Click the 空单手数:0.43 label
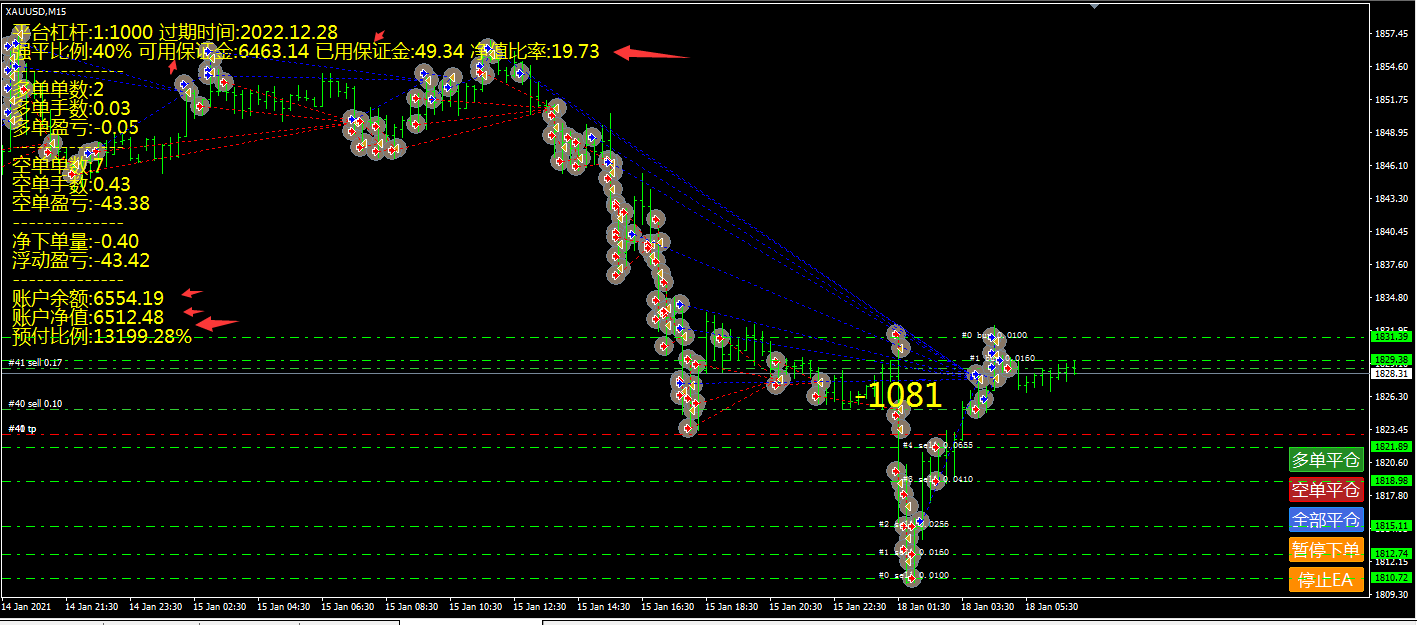 [71, 184]
